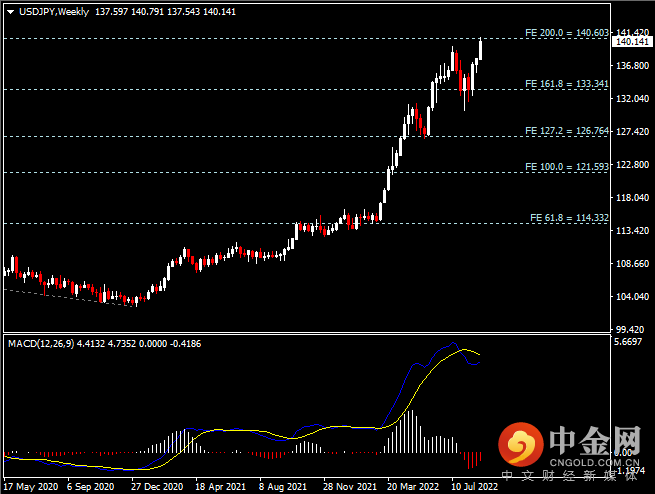Image resolution: width=655 pixels, height=494 pixels.
Task: Click the 17 May 2020 date marker
Action: [30, 486]
